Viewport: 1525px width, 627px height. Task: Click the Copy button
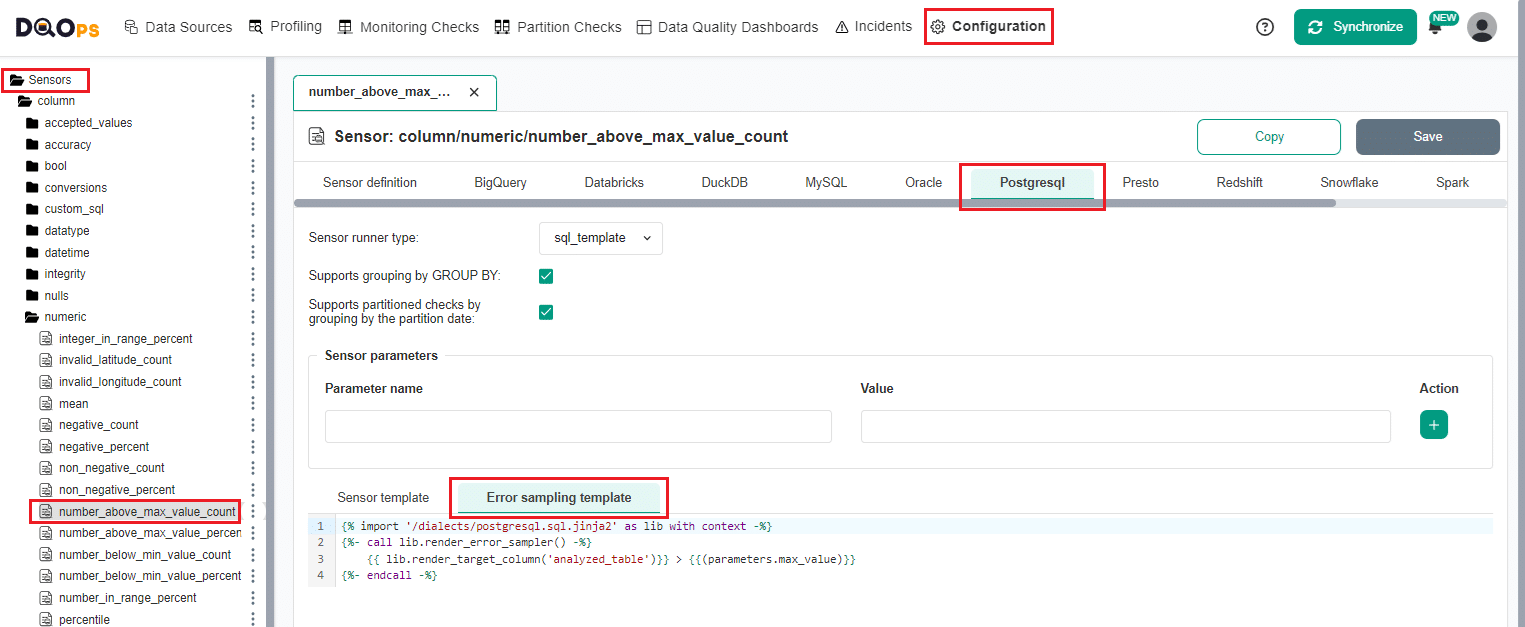pos(1269,137)
